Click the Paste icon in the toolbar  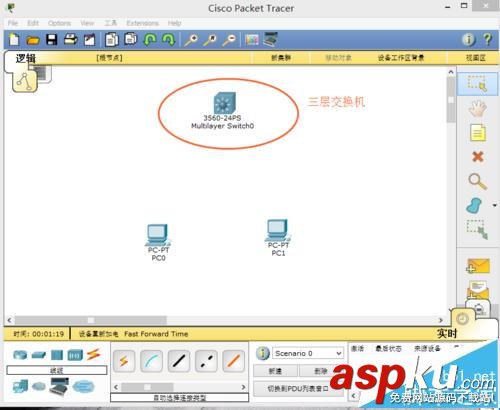click(131, 39)
